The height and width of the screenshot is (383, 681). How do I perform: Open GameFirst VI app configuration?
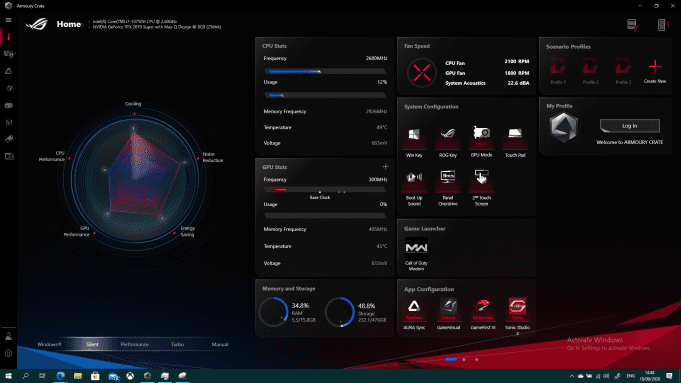483,314
